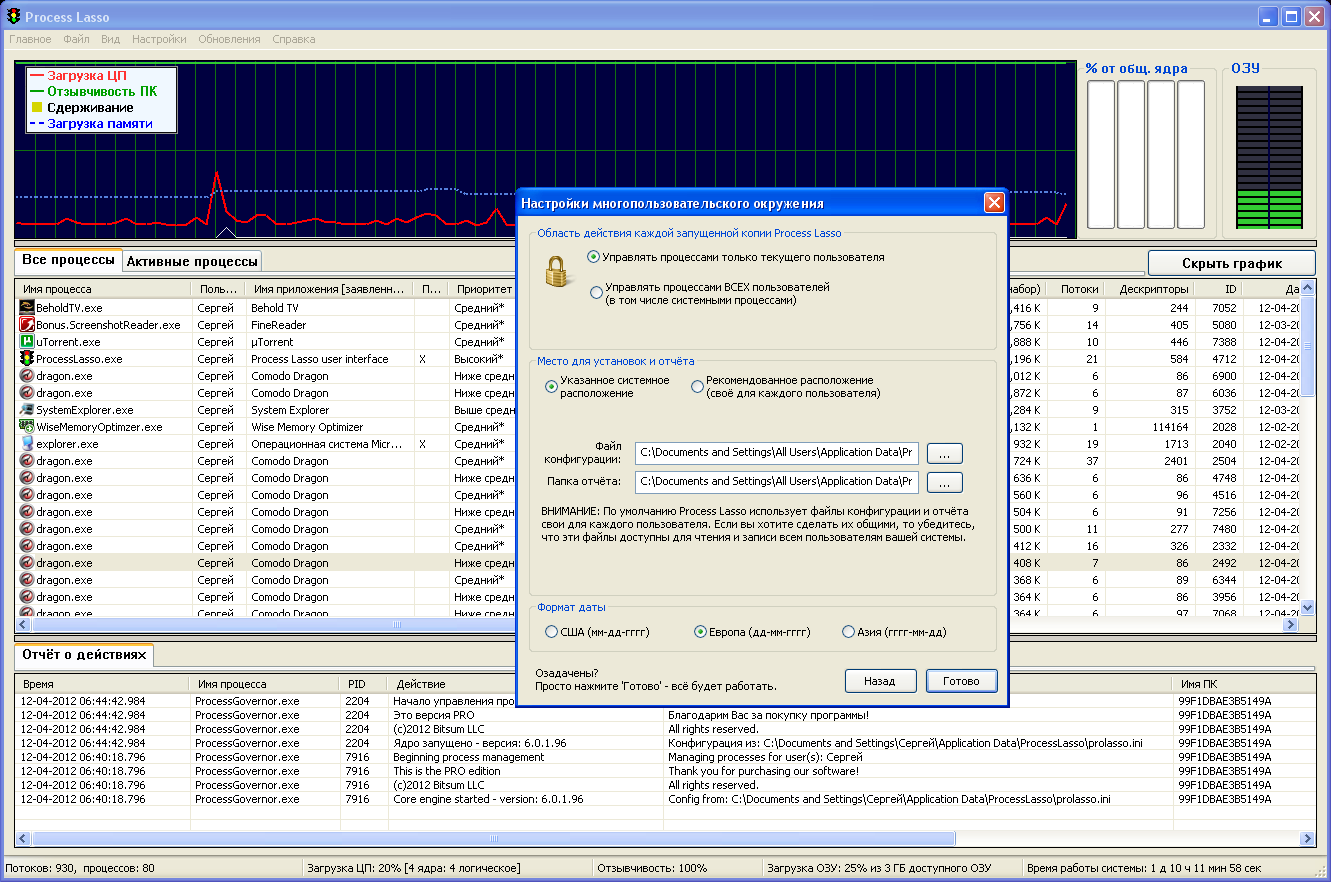Viewport: 1331px width, 882px height.
Task: Click the Process Lasso title bar icon
Action: (14, 16)
